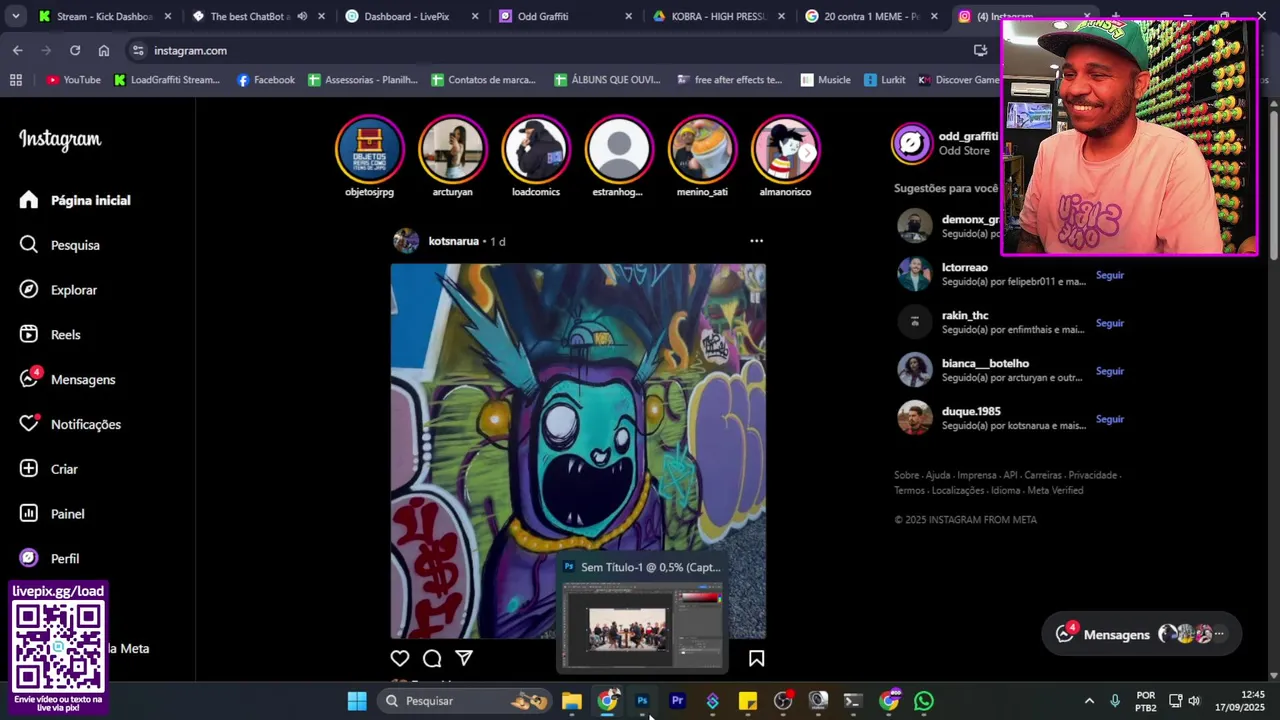Open kotsnarua avatar on the post
This screenshot has width=1280, height=720.
coord(406,241)
